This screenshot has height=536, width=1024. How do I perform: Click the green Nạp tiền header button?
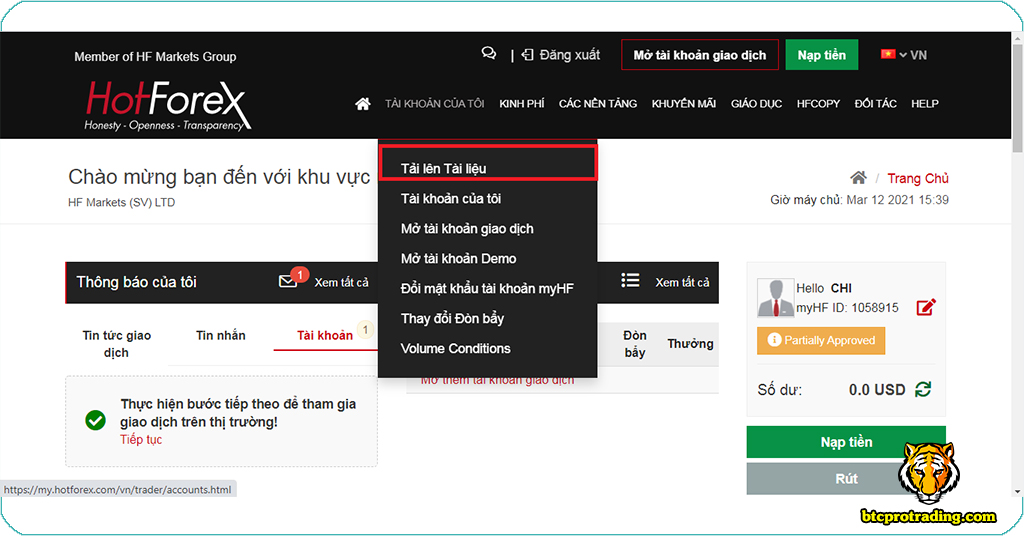pyautogui.click(x=821, y=55)
